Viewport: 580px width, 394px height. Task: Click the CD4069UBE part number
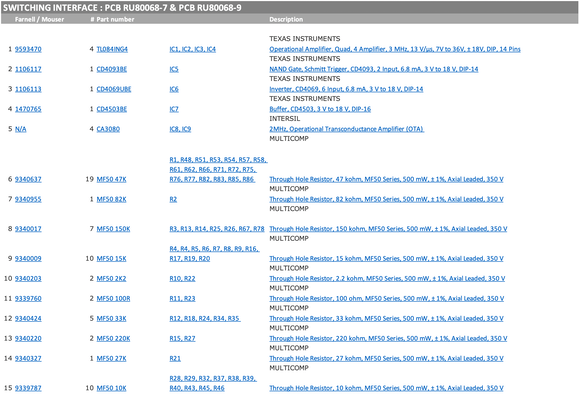(114, 89)
